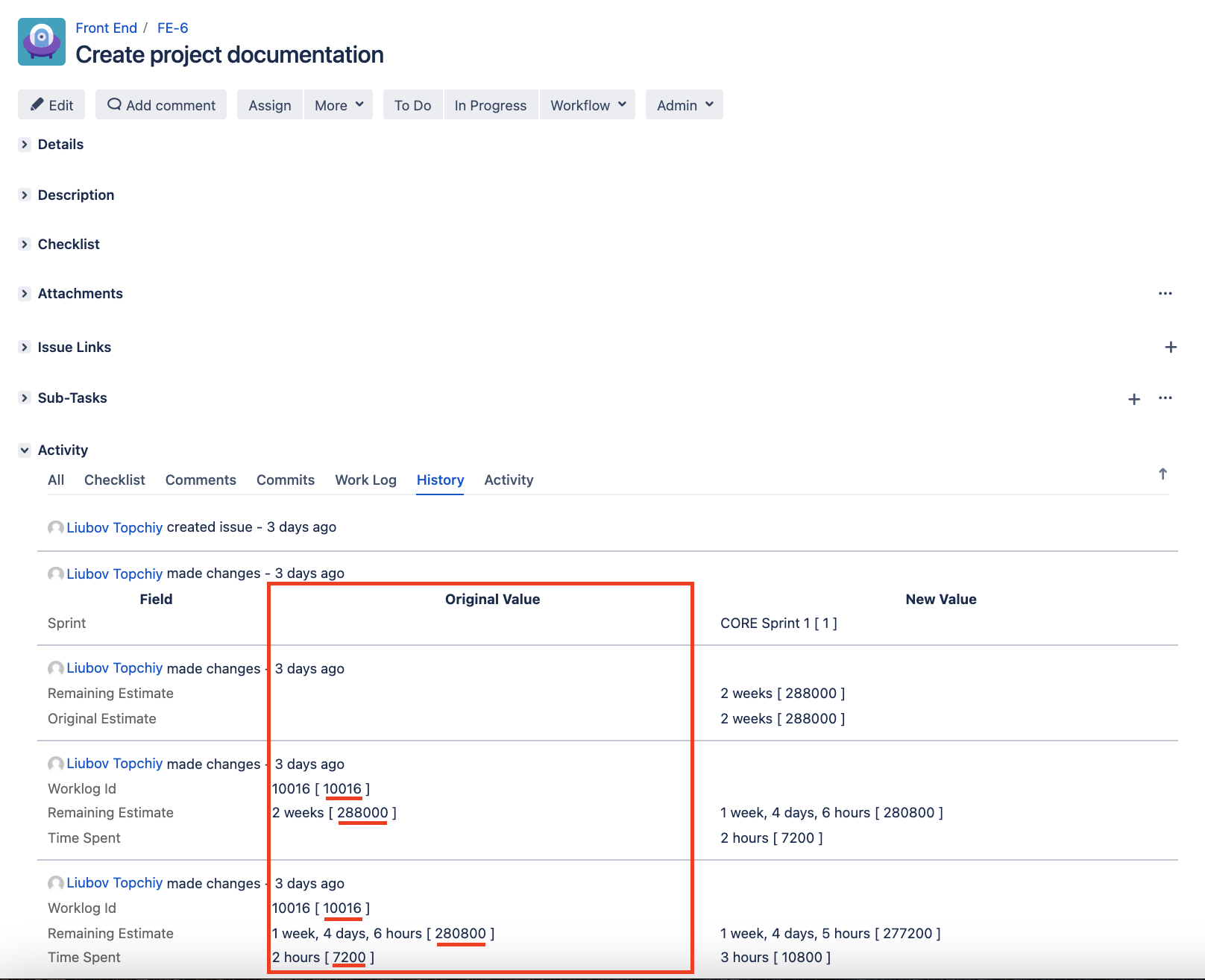Click the avatar beside 'created issue' entry
Screen dimensions: 1205x980
pos(55,528)
